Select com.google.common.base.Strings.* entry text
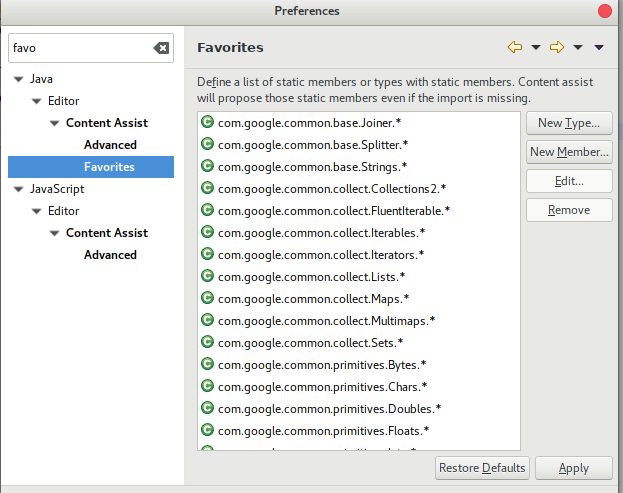This screenshot has height=493, width=623. click(x=312, y=167)
